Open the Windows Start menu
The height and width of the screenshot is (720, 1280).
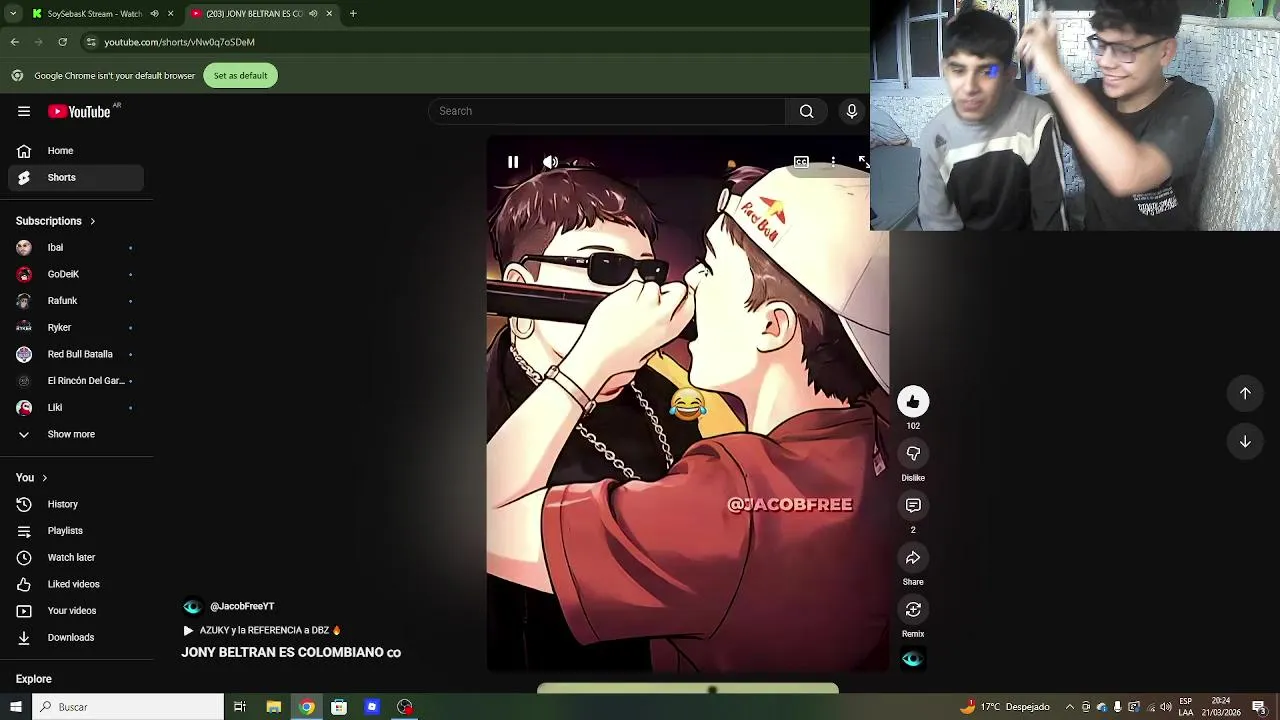[15, 707]
